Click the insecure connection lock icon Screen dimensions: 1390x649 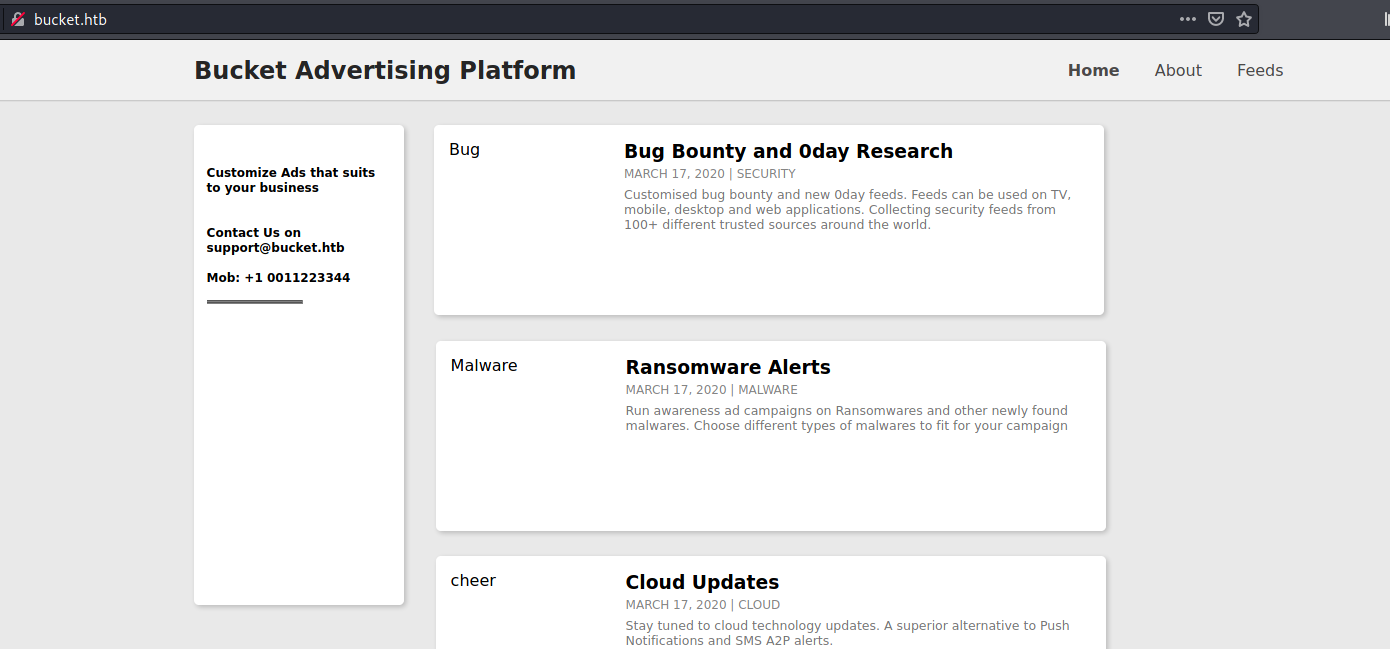(x=17, y=19)
